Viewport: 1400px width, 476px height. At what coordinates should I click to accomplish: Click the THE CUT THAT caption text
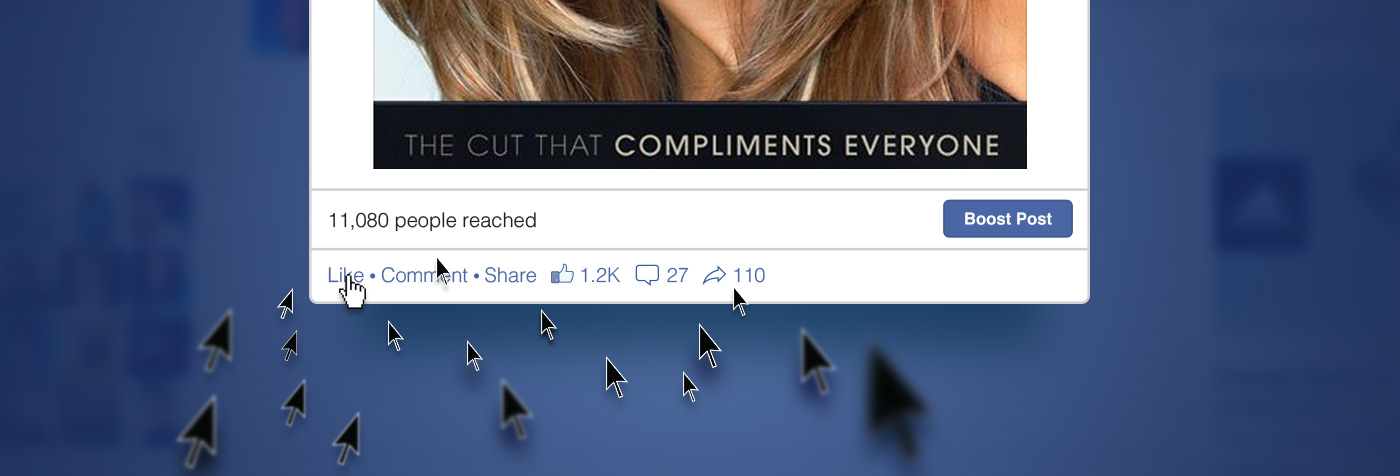tap(504, 146)
